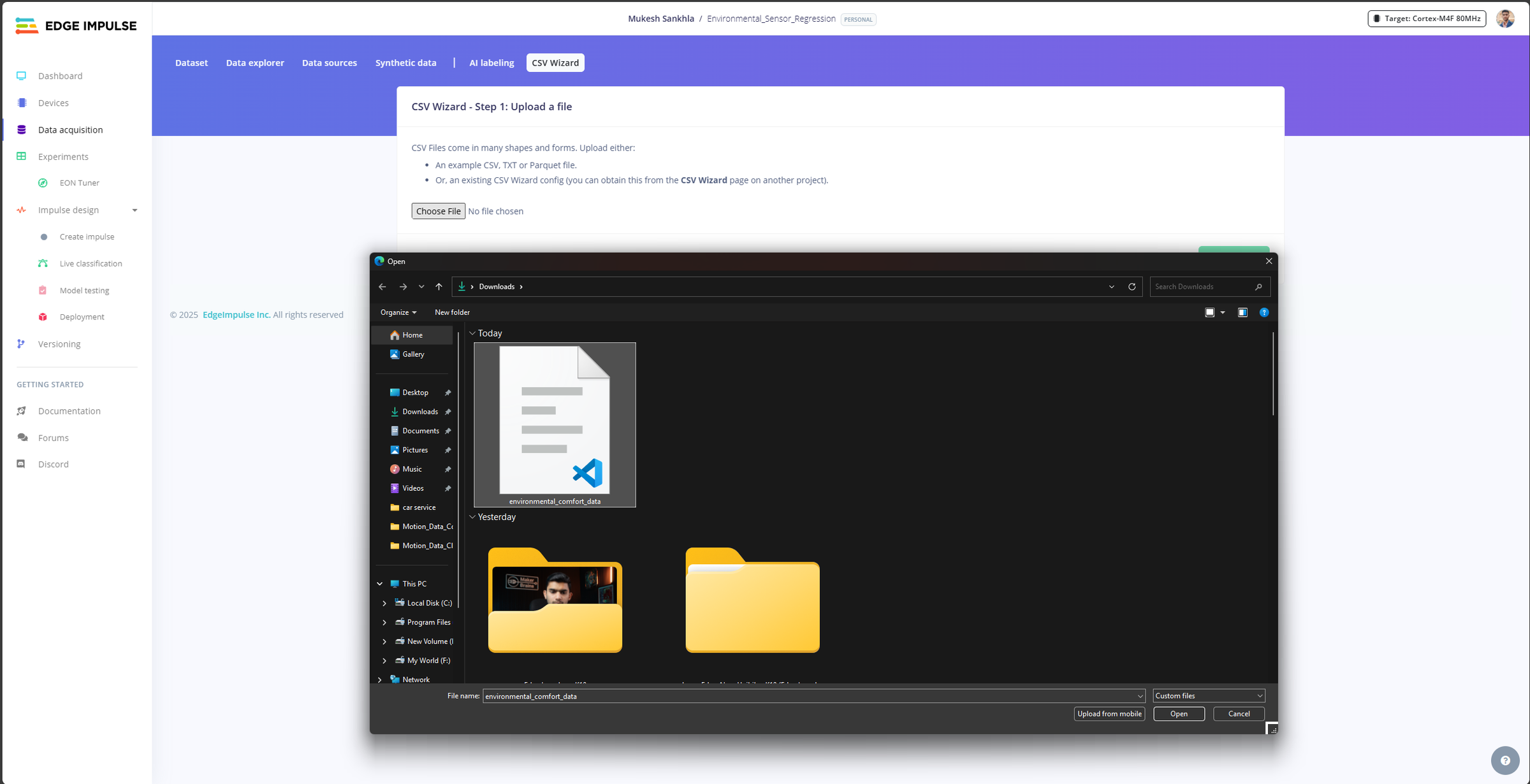Select the environmental_comfort_data file thumbnail
1530x784 pixels.
tap(555, 425)
